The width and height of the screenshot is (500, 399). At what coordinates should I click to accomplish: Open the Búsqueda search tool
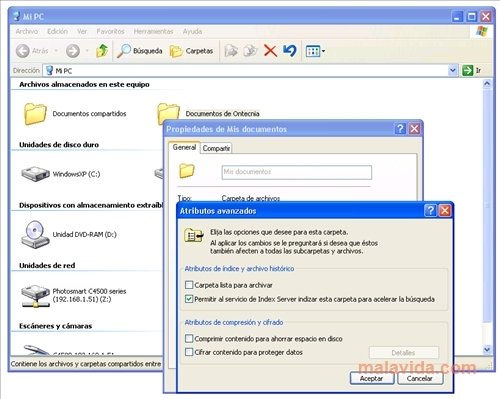click(x=140, y=51)
